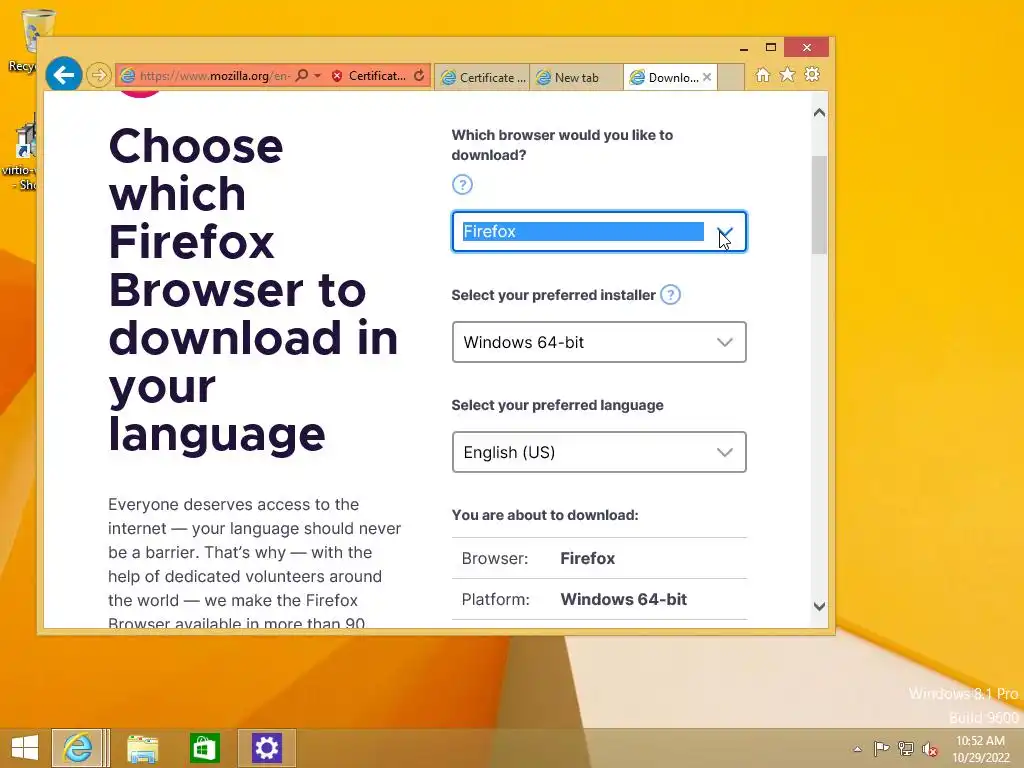The height and width of the screenshot is (768, 1024).
Task: Click 'Firefox' value in the Browser row
Action: 588,558
